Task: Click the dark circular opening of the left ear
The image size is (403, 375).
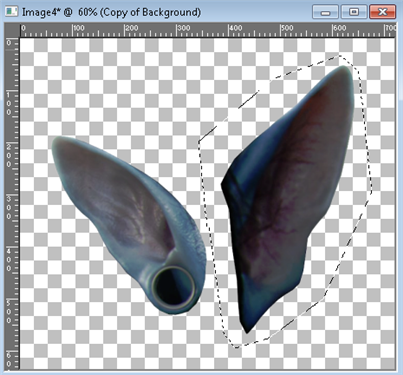Action: pos(173,289)
